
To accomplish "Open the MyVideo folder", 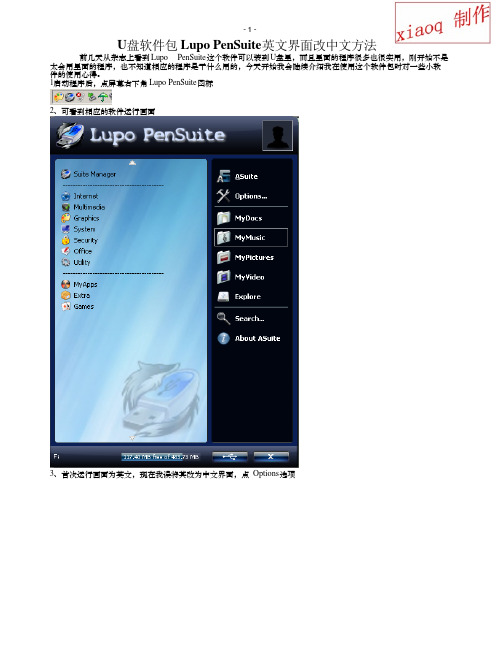I will point(240,277).
